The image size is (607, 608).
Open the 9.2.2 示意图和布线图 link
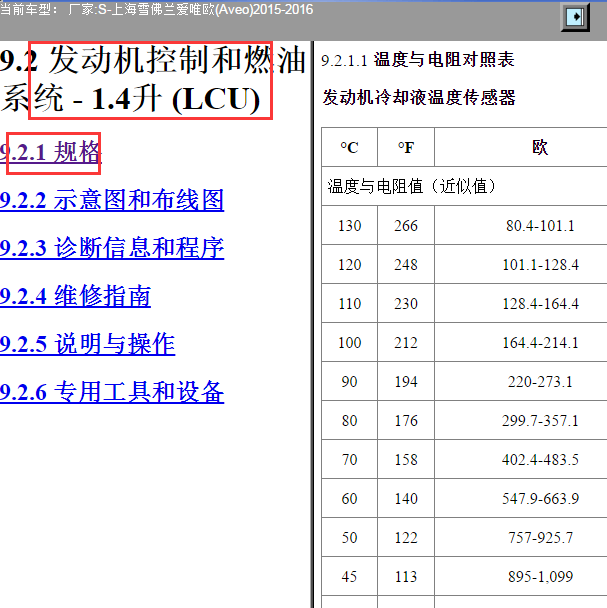(112, 200)
